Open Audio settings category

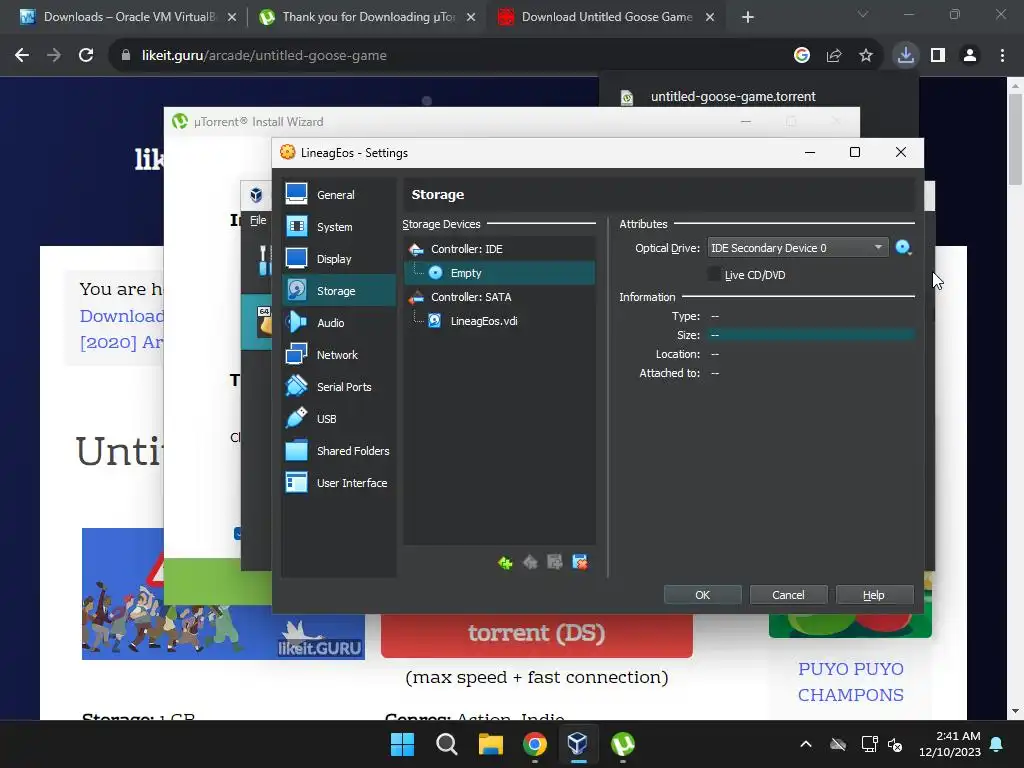(x=338, y=323)
